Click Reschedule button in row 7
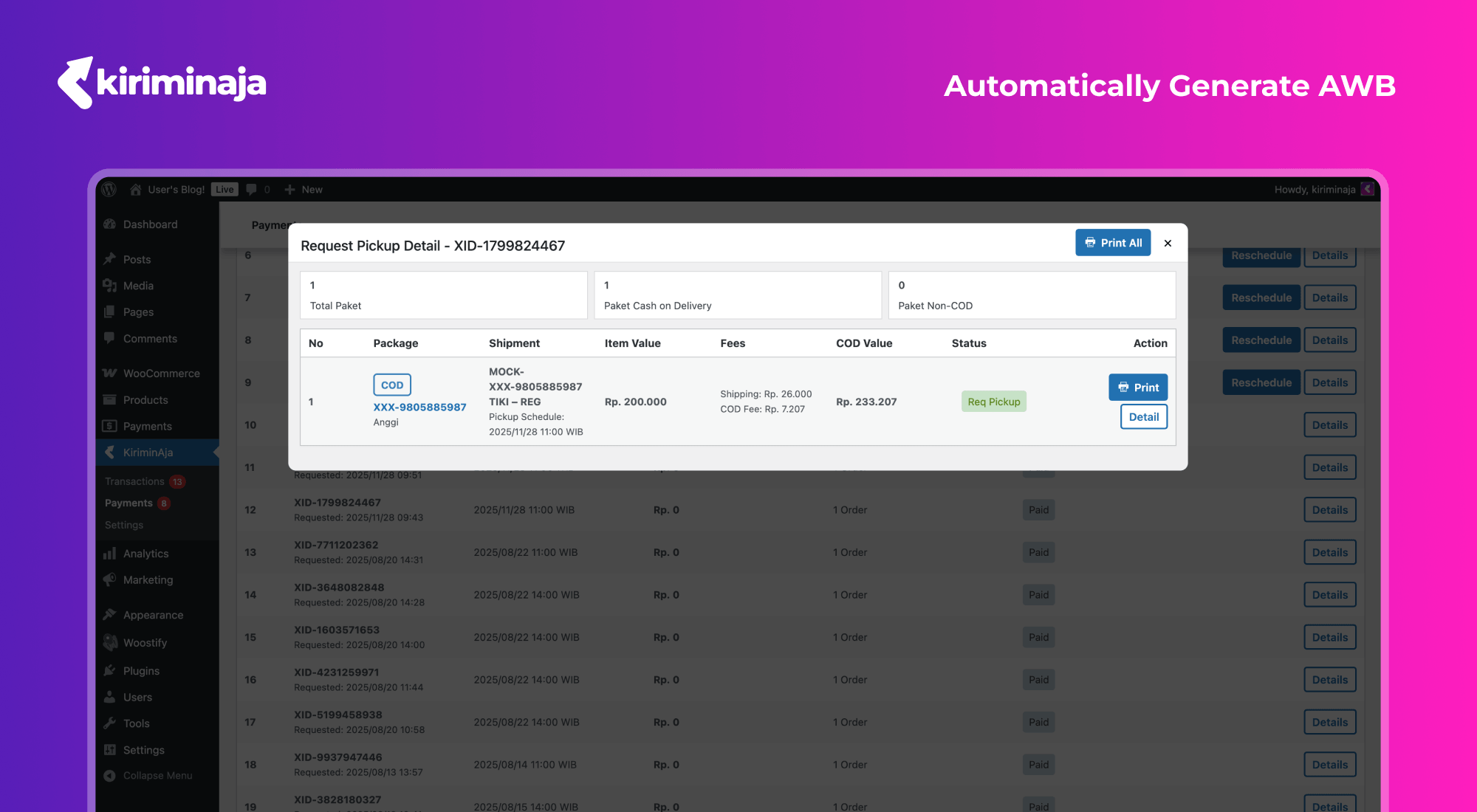This screenshot has height=812, width=1477. [1261, 297]
